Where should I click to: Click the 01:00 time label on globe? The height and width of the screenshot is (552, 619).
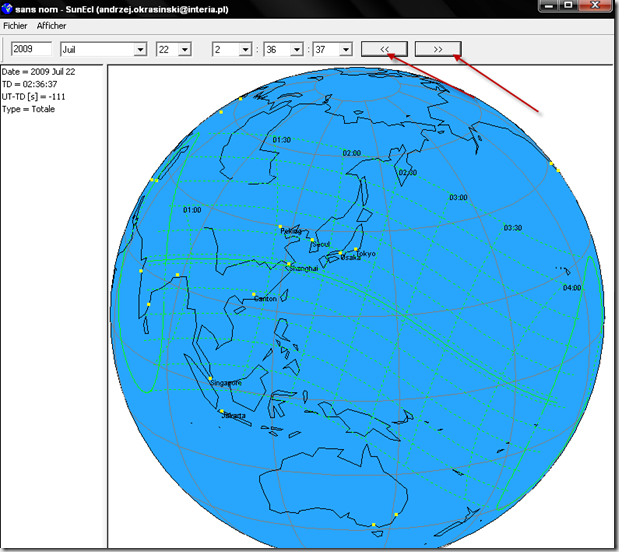point(192,210)
